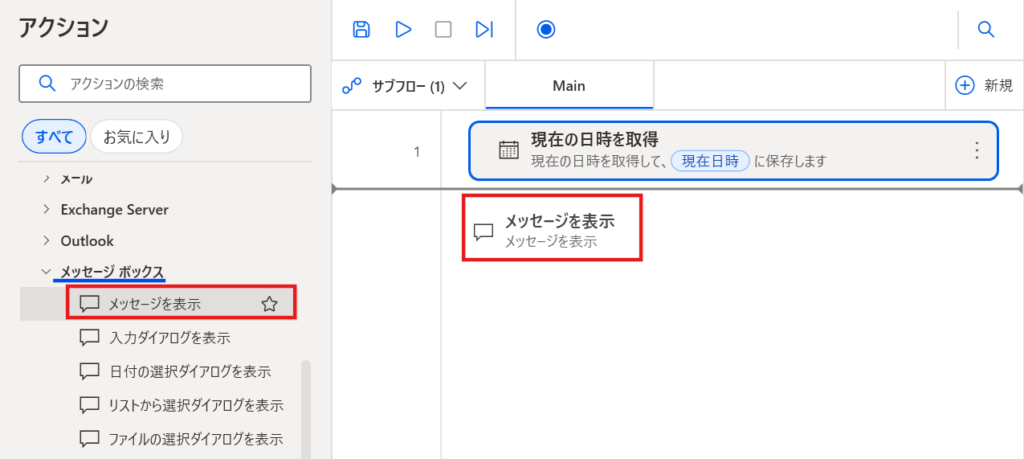Click the magnifier search icon in the toolbar
Viewport: 1024px width, 459px height.
(x=985, y=29)
